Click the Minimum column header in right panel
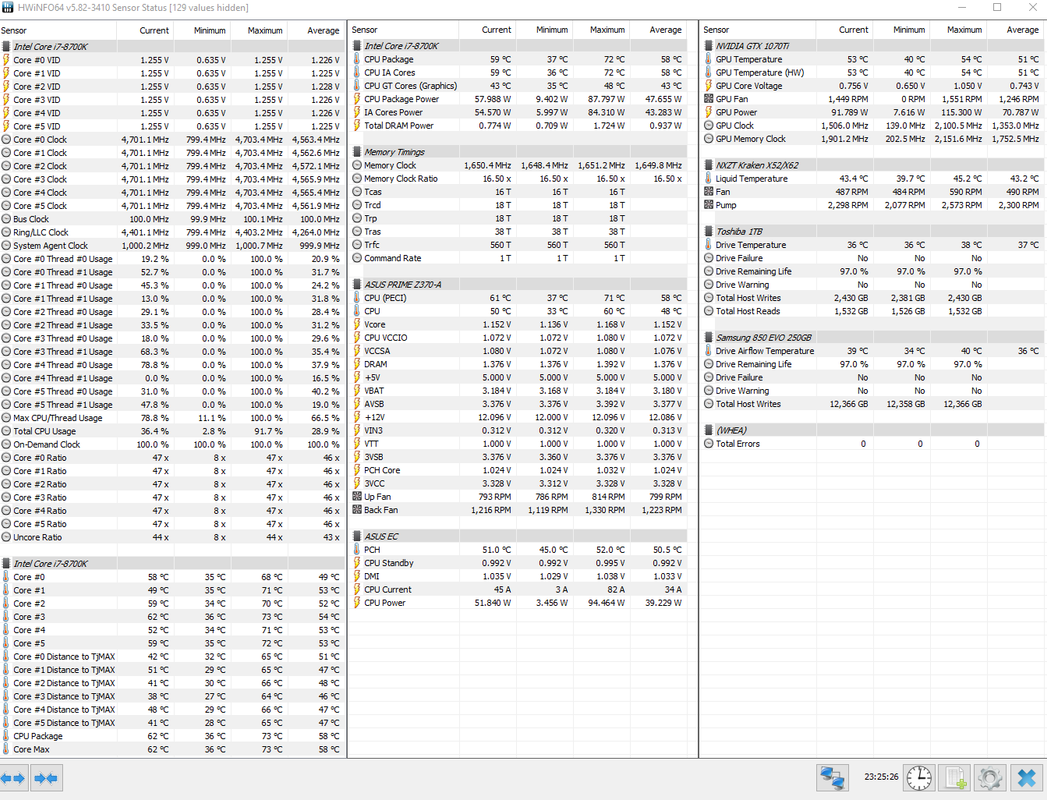Viewport: 1047px width, 800px height. (901, 30)
